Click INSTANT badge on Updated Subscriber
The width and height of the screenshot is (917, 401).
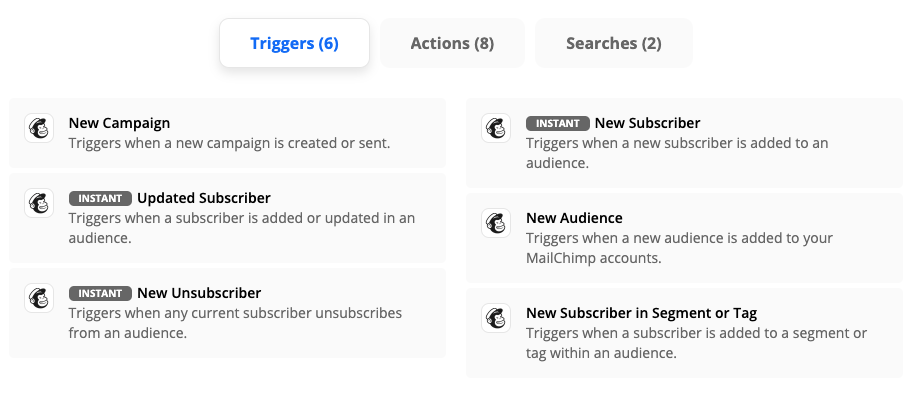pos(100,198)
